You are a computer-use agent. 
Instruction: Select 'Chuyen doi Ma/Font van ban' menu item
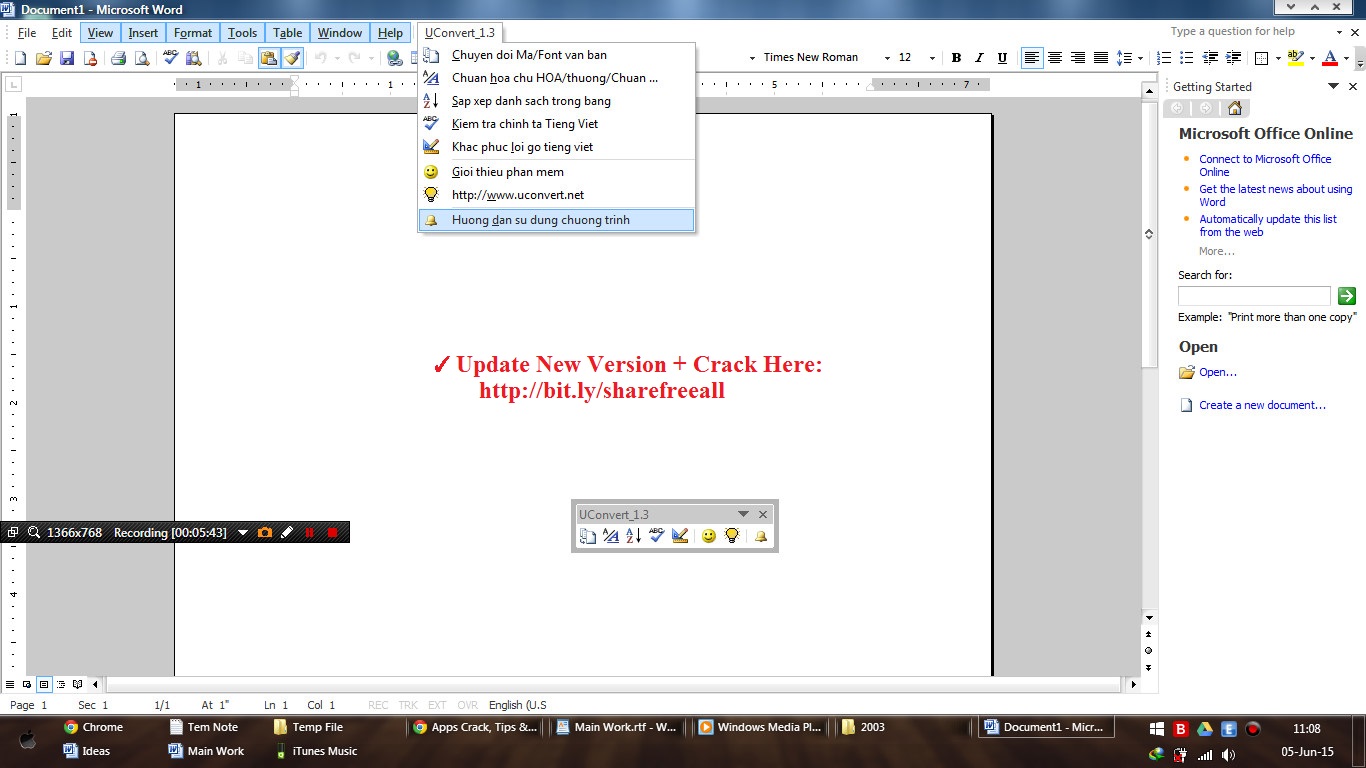[556, 55]
